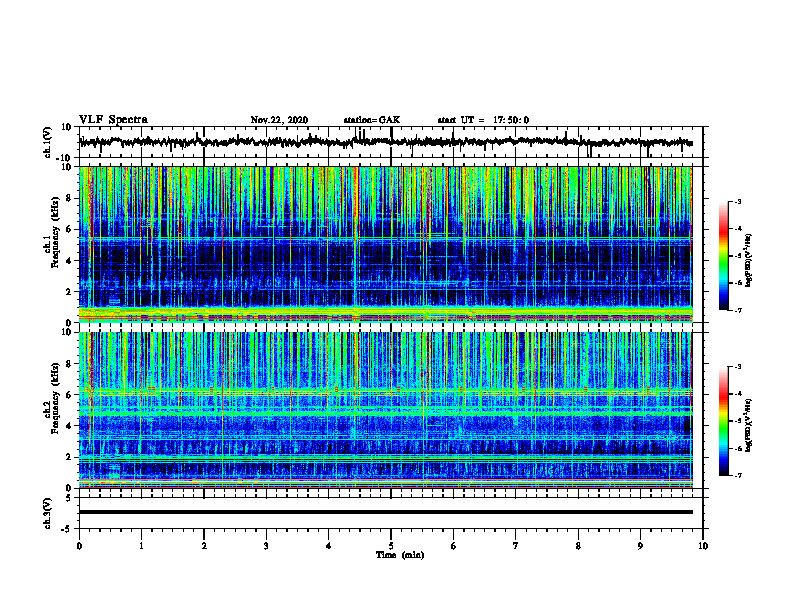
Task: Click the ch.2 spectrogram color bar
Action: (723, 421)
